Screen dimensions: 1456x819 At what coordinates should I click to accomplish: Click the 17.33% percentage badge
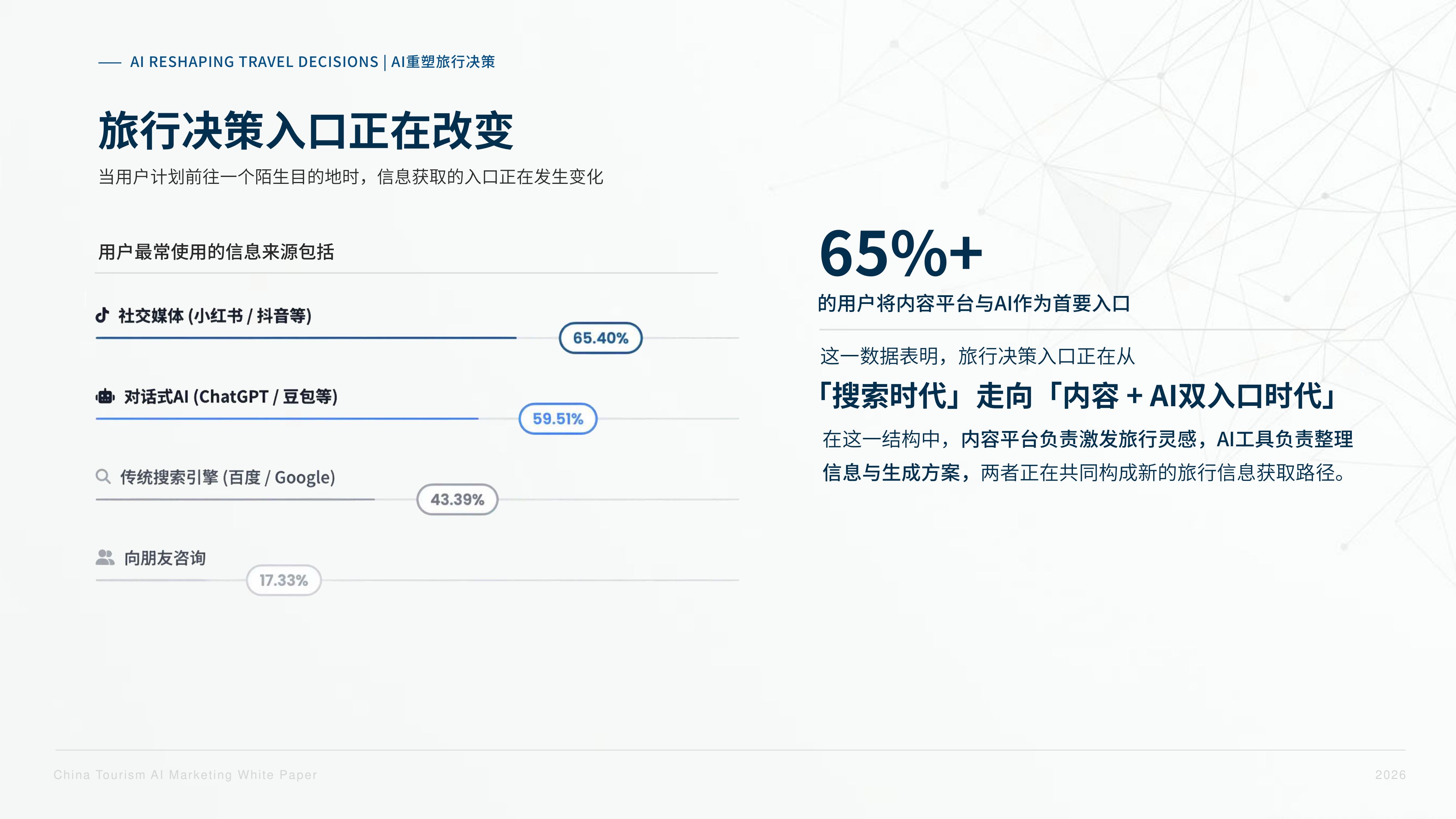pyautogui.click(x=284, y=580)
